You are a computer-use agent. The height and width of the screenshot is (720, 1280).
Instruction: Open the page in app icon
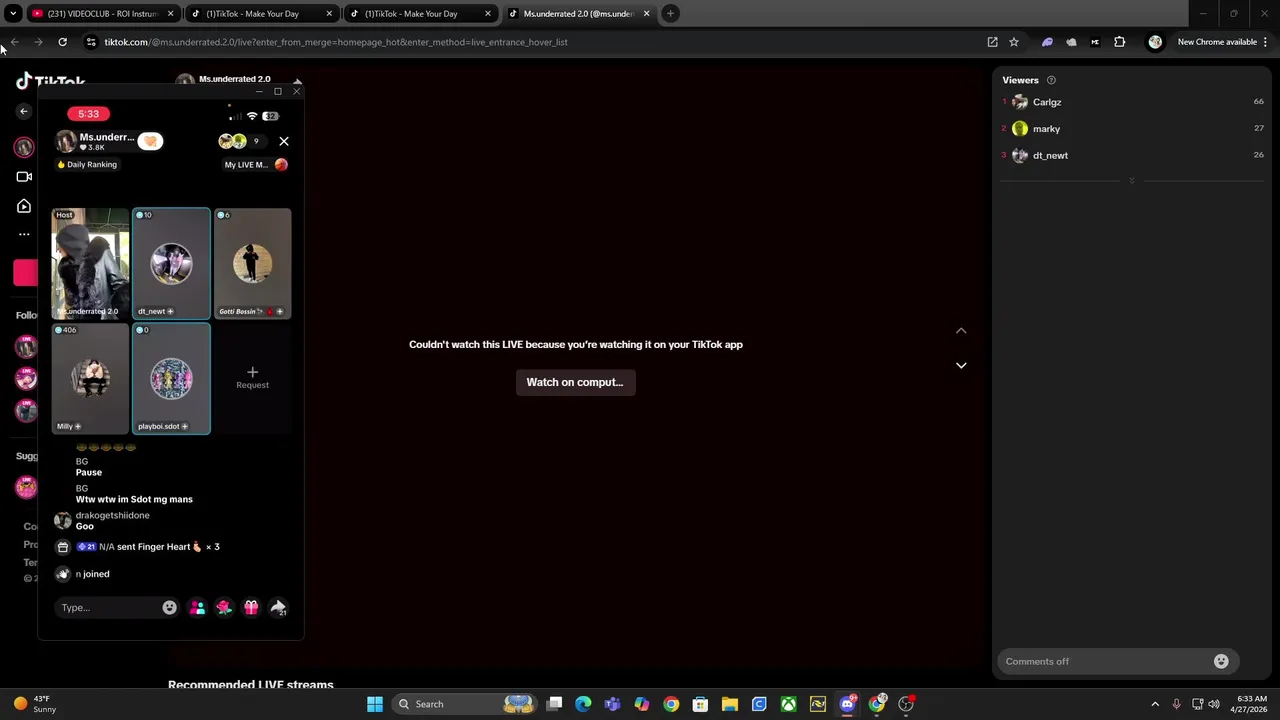click(x=992, y=42)
